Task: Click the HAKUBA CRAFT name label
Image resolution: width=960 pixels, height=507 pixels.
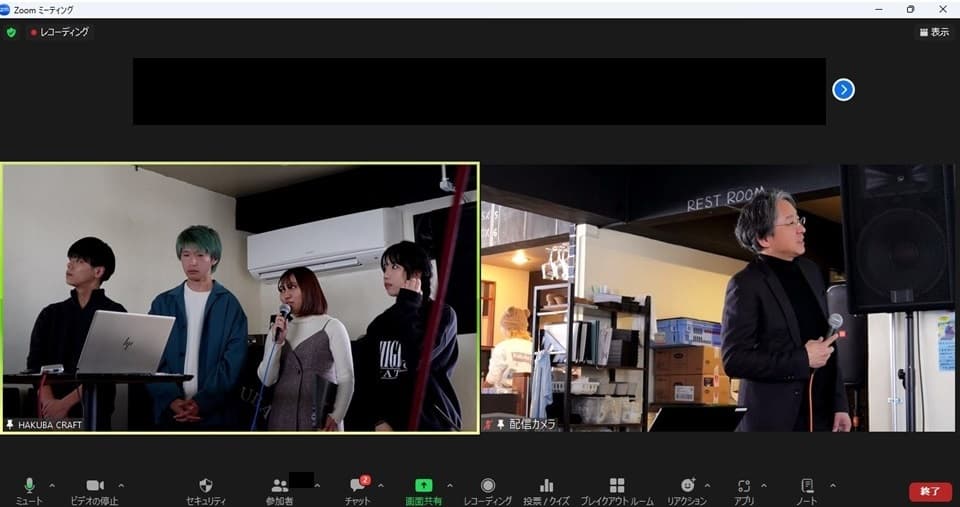Action: (x=50, y=425)
